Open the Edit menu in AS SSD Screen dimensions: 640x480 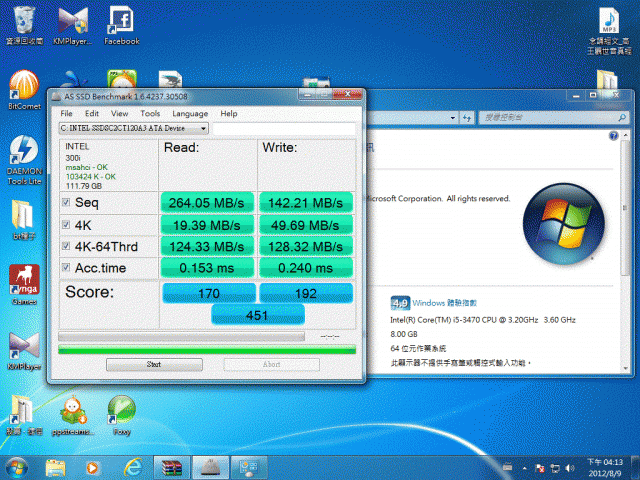click(x=92, y=113)
